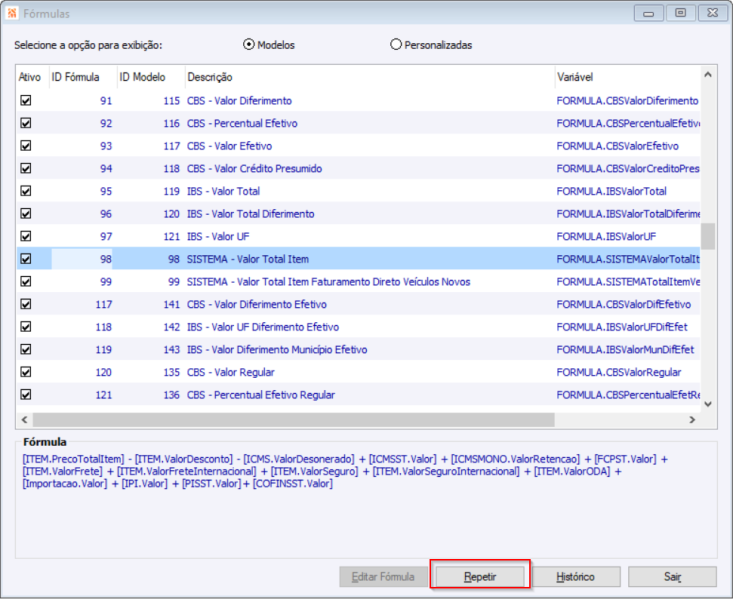The image size is (733, 599).
Task: Click the list scroll up arrow
Action: [x=708, y=74]
